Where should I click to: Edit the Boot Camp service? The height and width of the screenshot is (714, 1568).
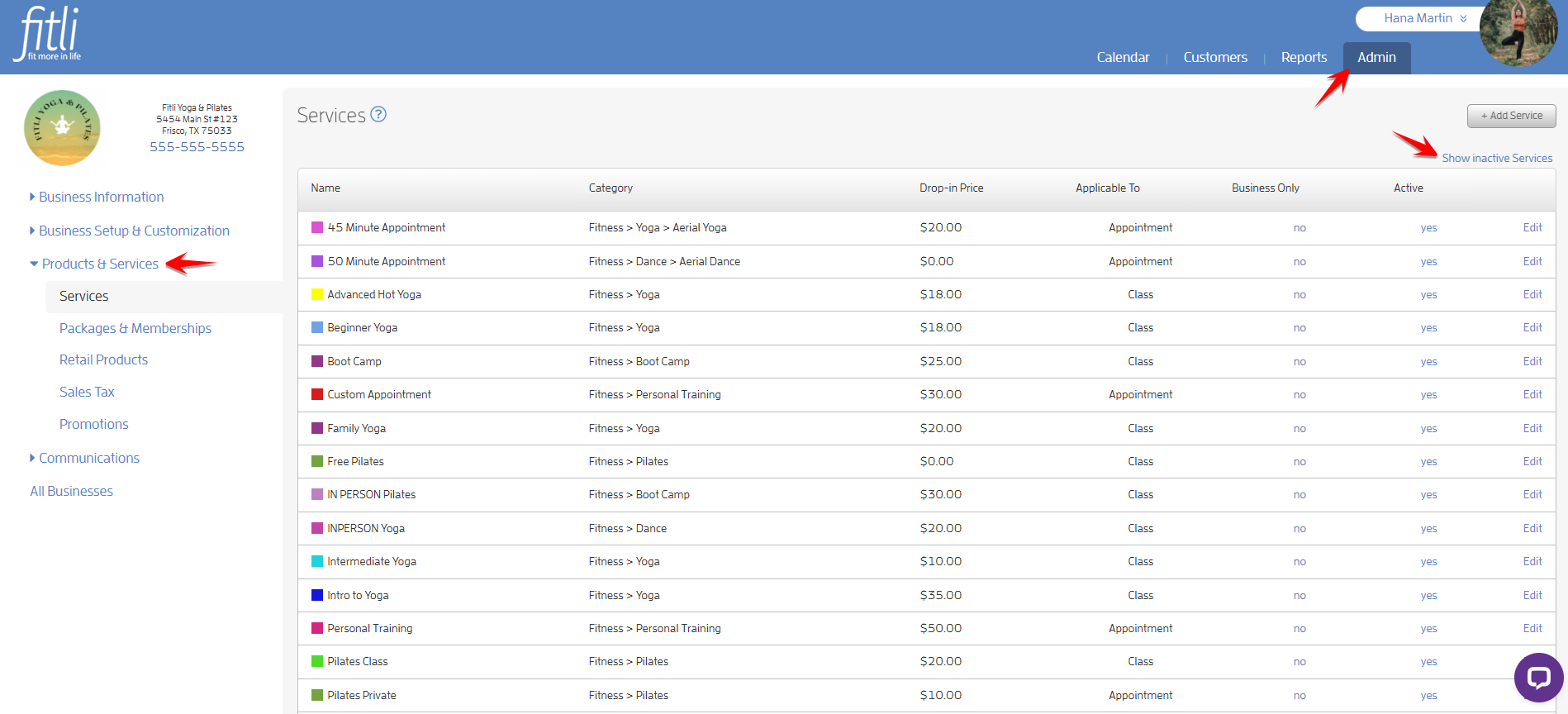(1532, 361)
